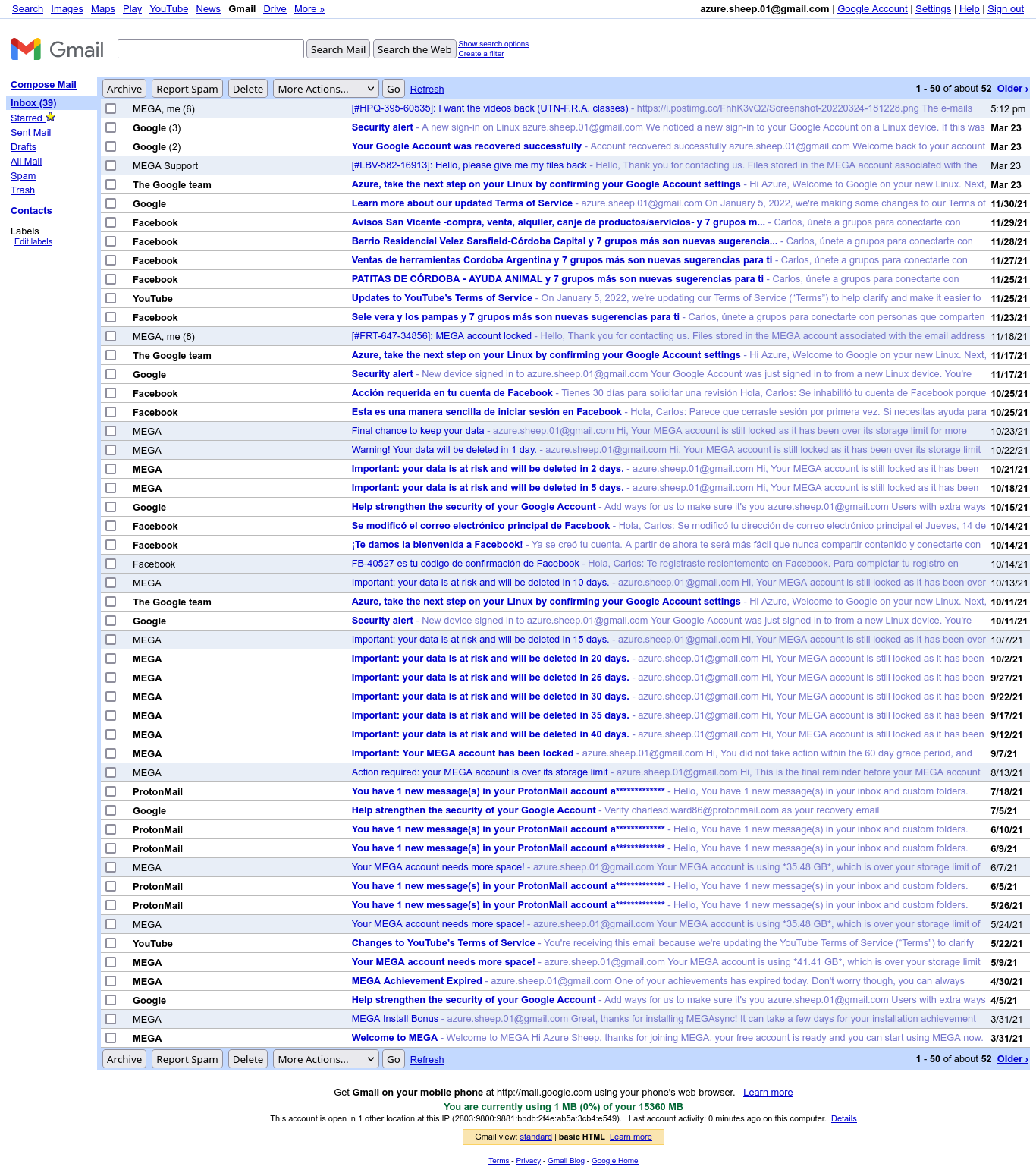Open 'More »' in top navigation
Viewport: 1036px width, 1173px height.
tap(309, 9)
